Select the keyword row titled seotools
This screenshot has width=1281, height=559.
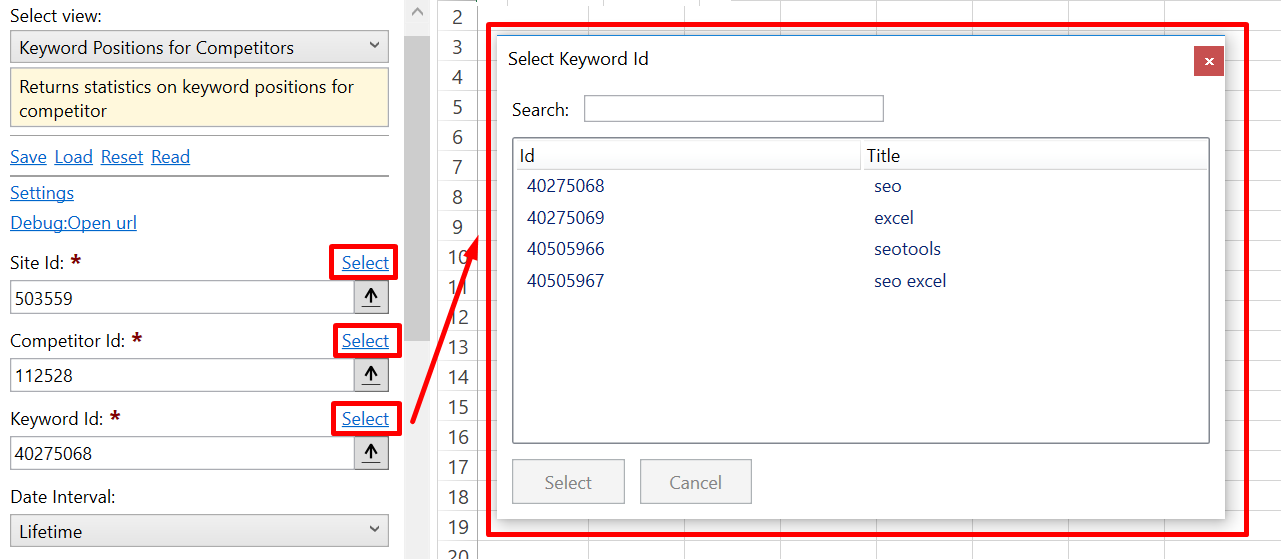point(860,249)
